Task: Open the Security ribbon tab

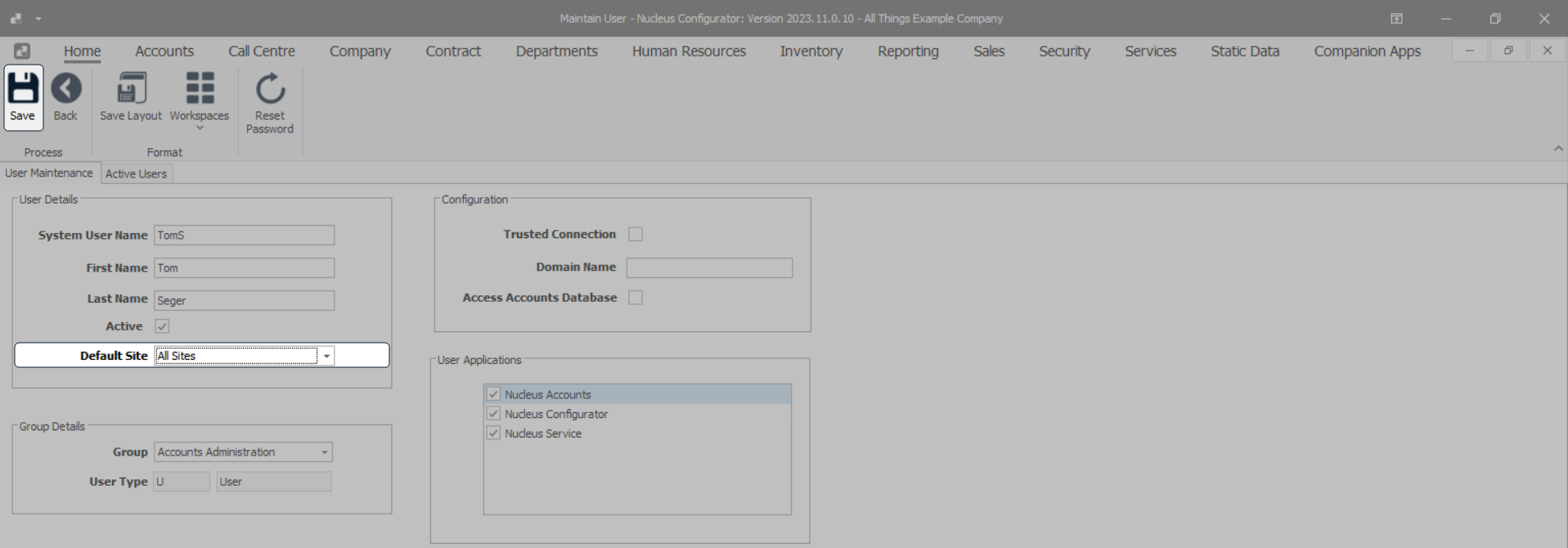Action: 1064,51
